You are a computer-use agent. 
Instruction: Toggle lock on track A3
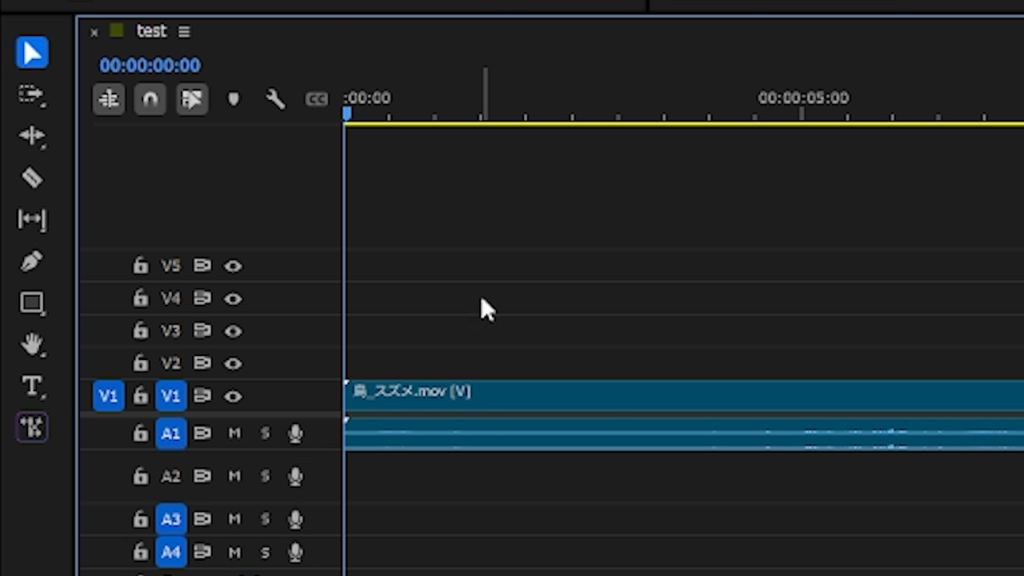(x=140, y=519)
